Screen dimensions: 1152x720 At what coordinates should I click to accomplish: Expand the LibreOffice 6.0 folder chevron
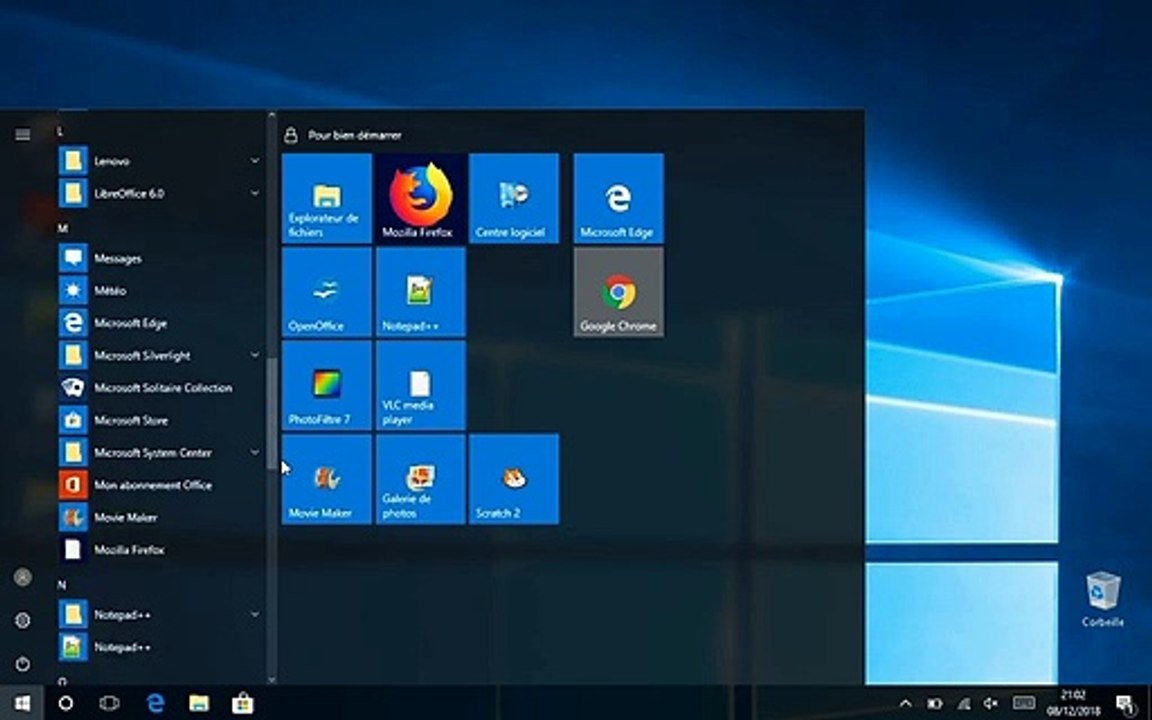254,193
